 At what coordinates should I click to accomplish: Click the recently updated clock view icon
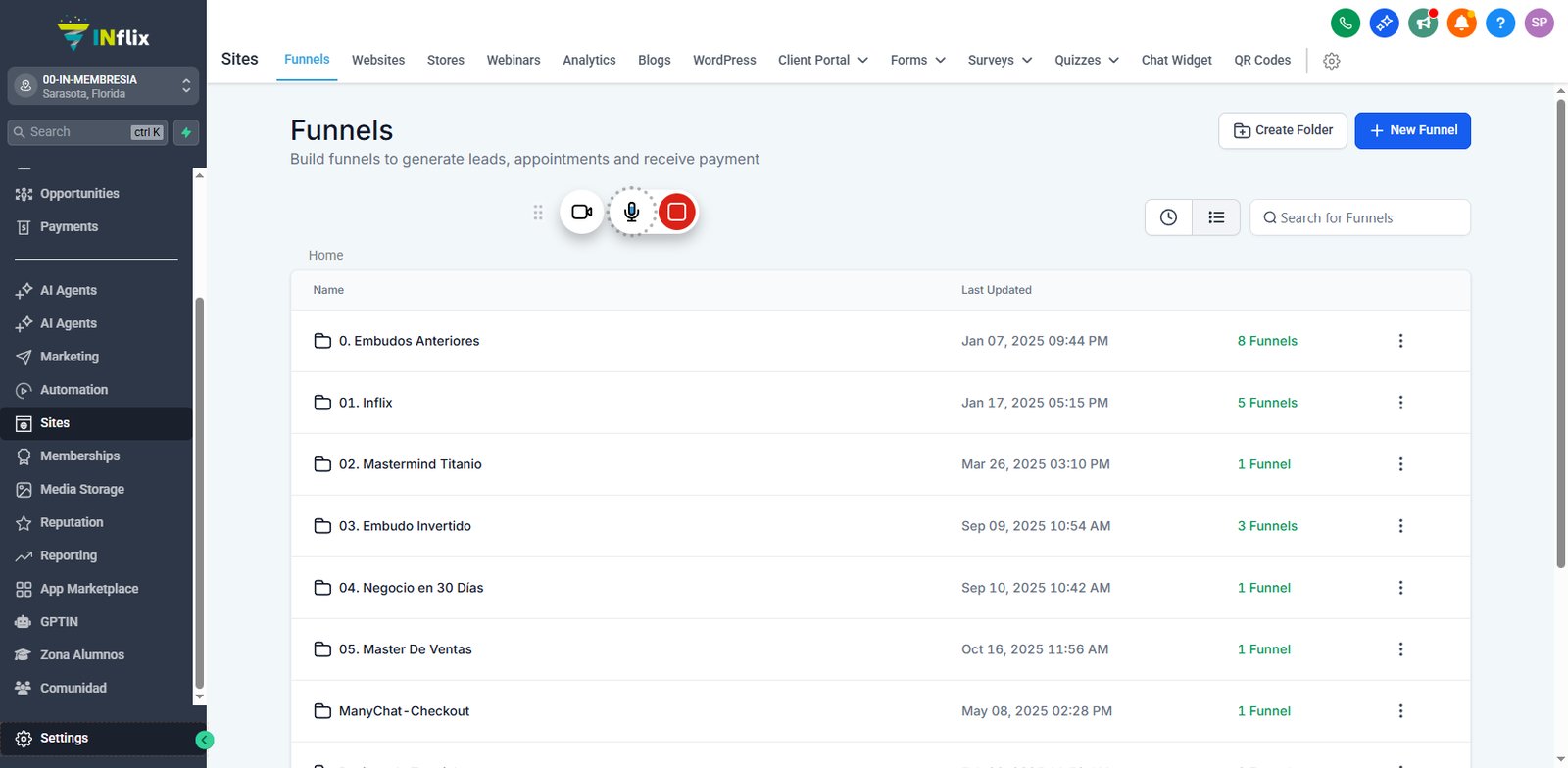[1168, 217]
